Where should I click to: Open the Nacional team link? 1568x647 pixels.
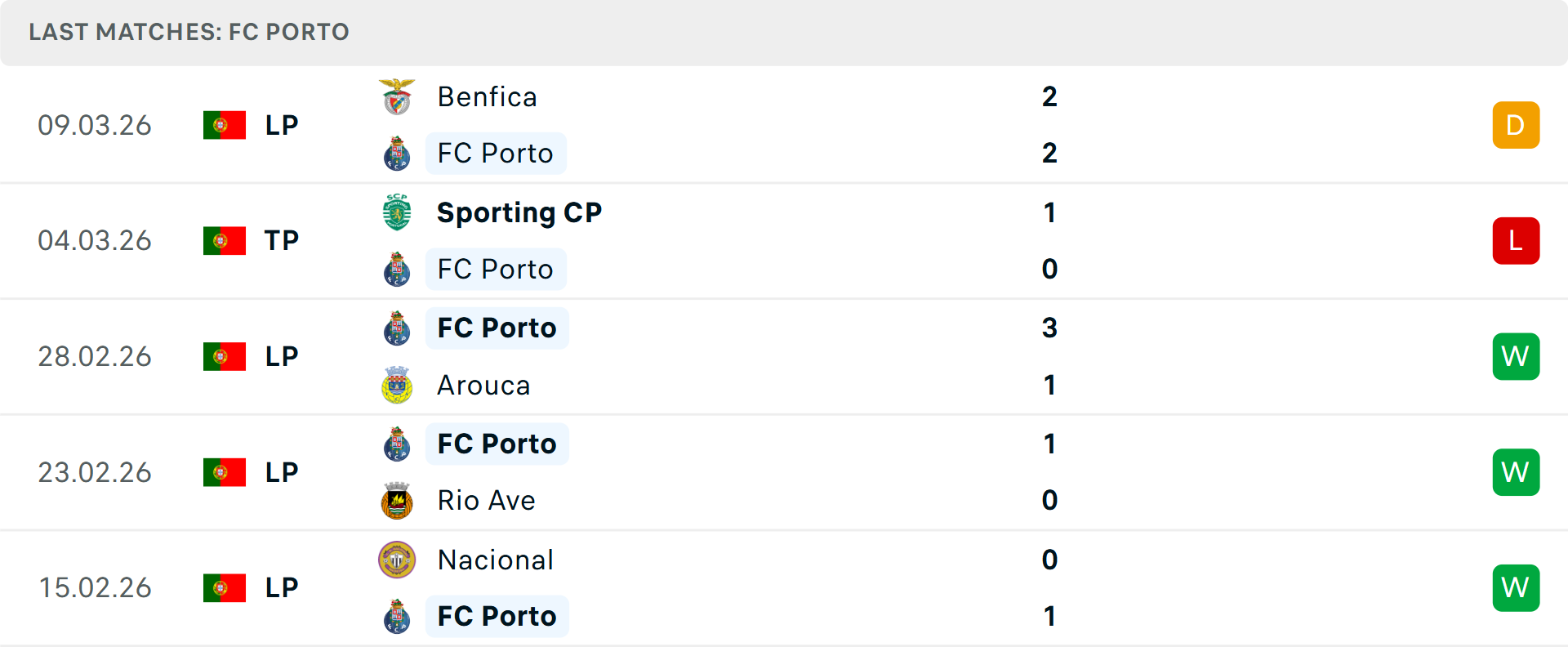tap(495, 560)
